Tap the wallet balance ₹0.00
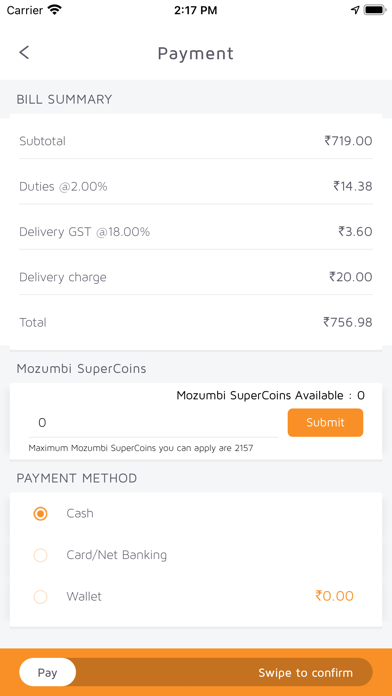 tap(334, 596)
